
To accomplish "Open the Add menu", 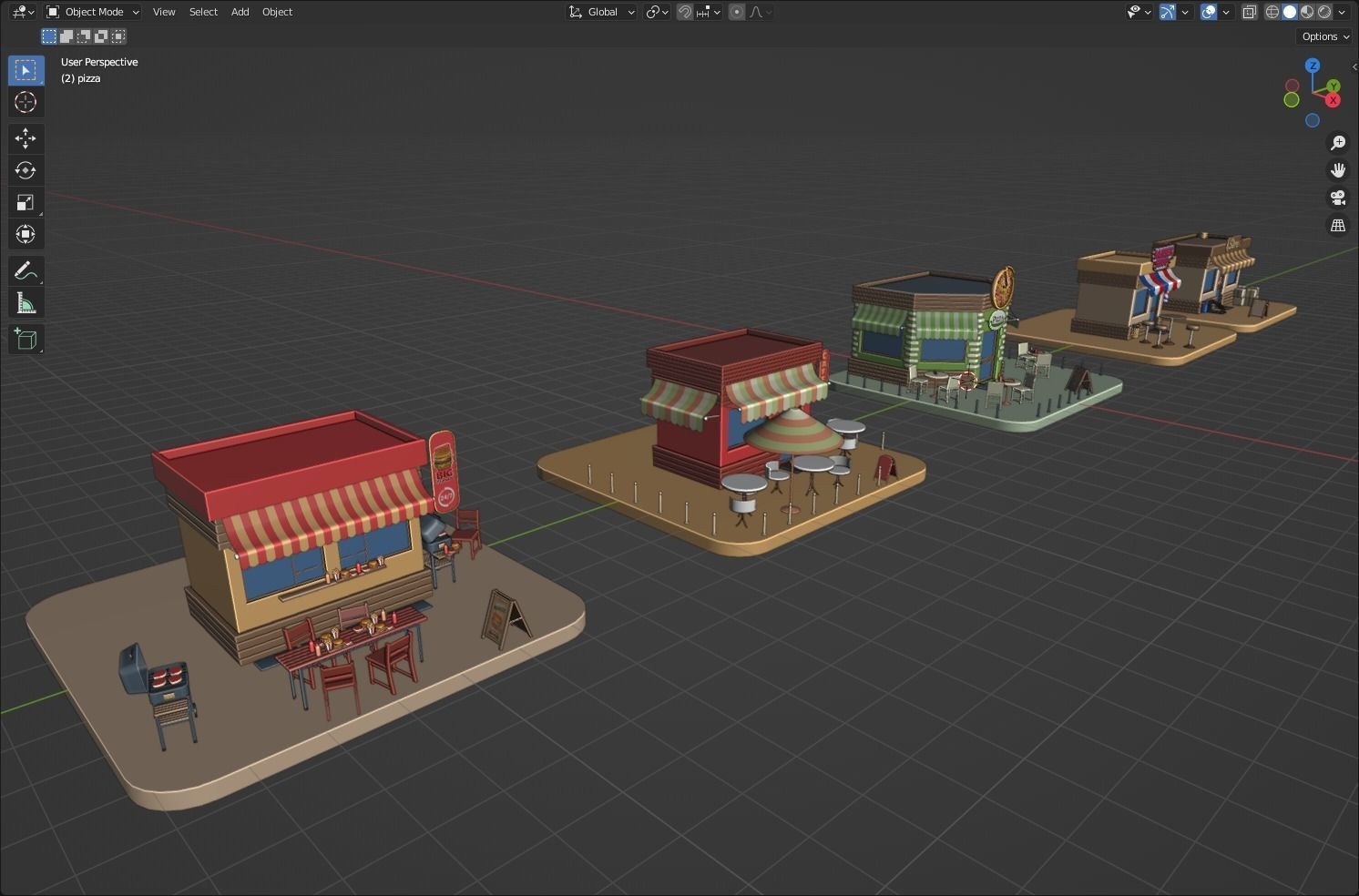I will point(240,12).
